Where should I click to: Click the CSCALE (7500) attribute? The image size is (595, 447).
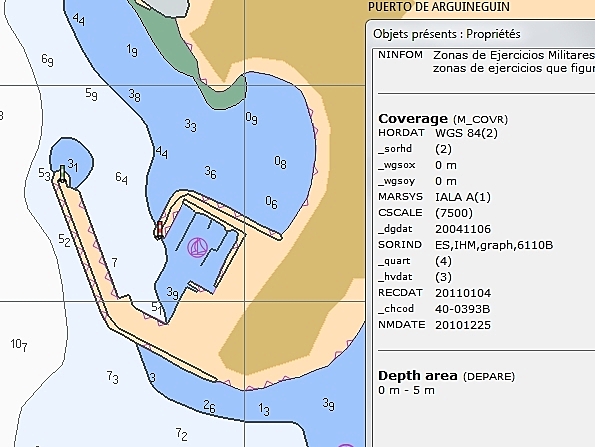[425, 213]
